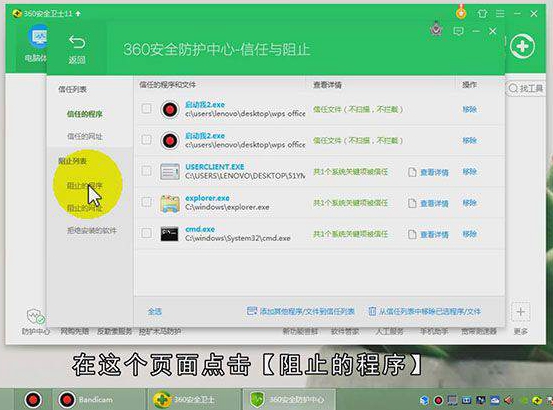Viewport: 553px width, 410px height.
Task: Check the second 启动我2.exe checkbox
Action: click(146, 140)
